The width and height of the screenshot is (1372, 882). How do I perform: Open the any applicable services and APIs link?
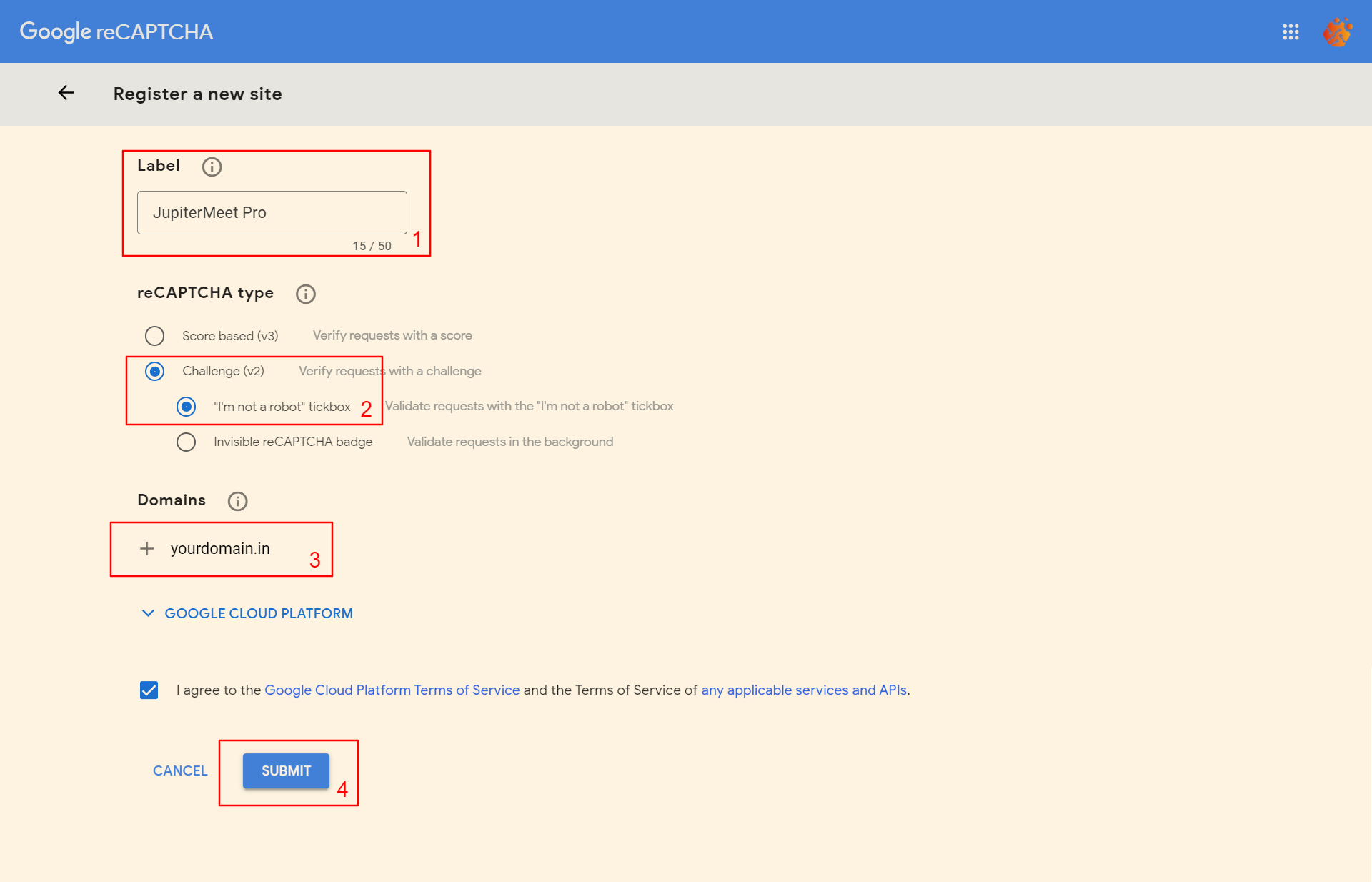pos(803,690)
